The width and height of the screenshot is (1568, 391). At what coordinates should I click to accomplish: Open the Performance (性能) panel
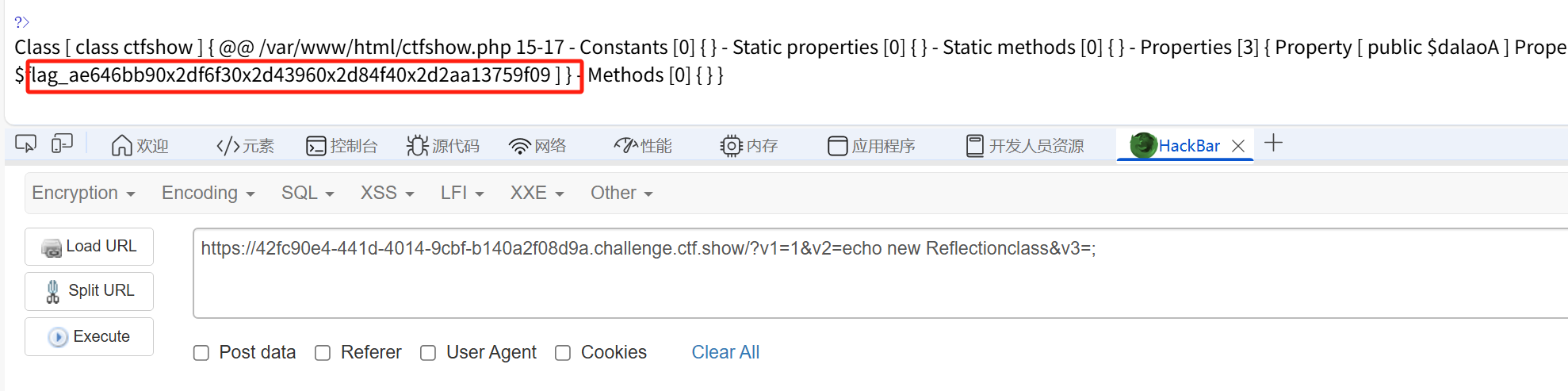[643, 146]
